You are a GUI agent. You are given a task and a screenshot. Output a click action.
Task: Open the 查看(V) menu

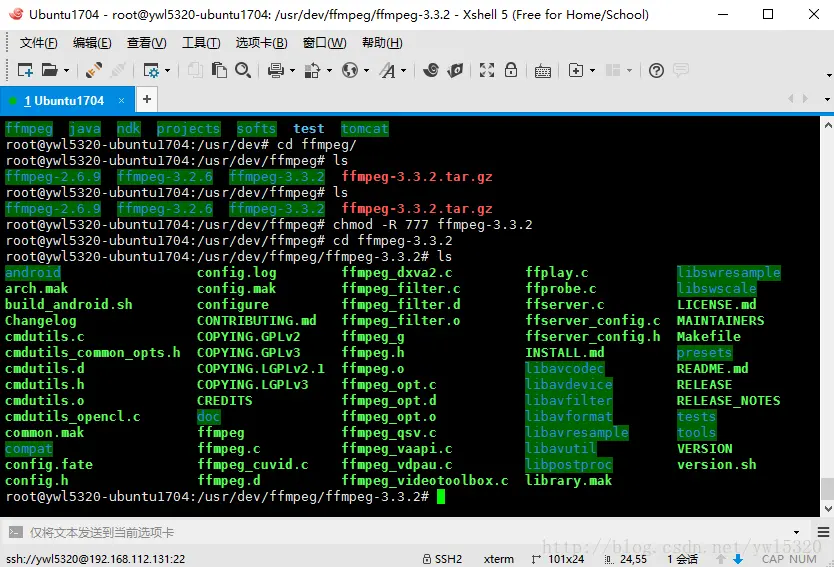click(x=146, y=43)
